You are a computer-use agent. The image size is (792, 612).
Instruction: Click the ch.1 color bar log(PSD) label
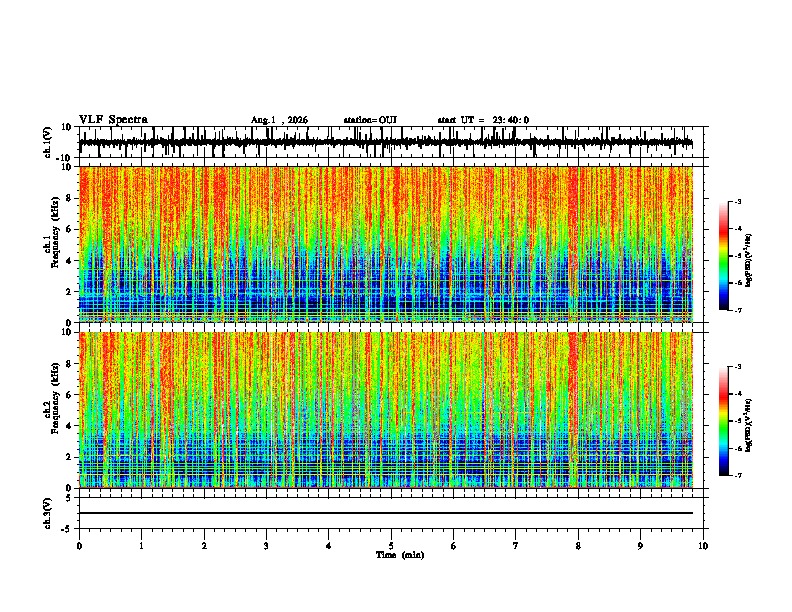[x=749, y=261]
